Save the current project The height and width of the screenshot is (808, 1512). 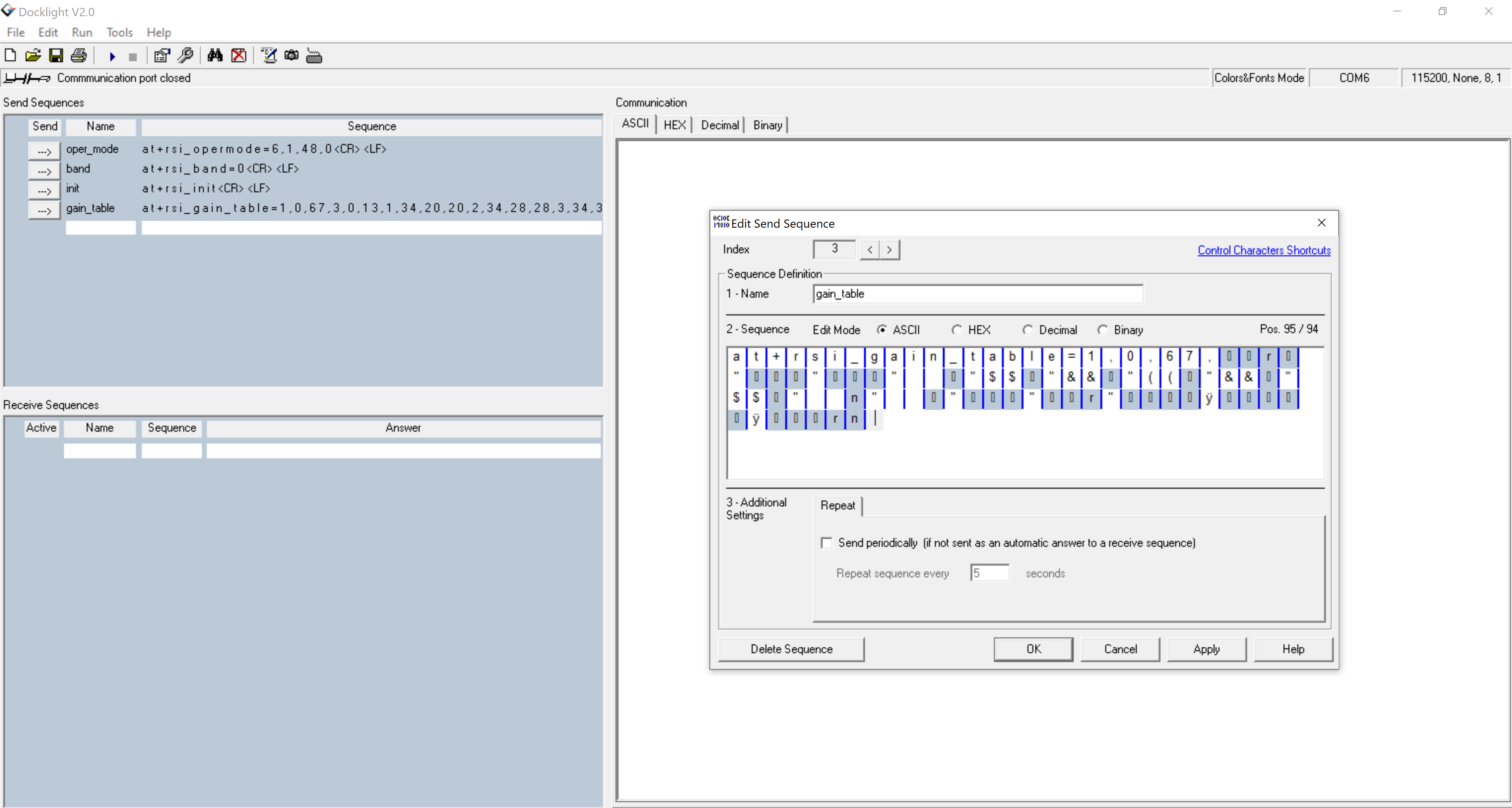click(56, 55)
